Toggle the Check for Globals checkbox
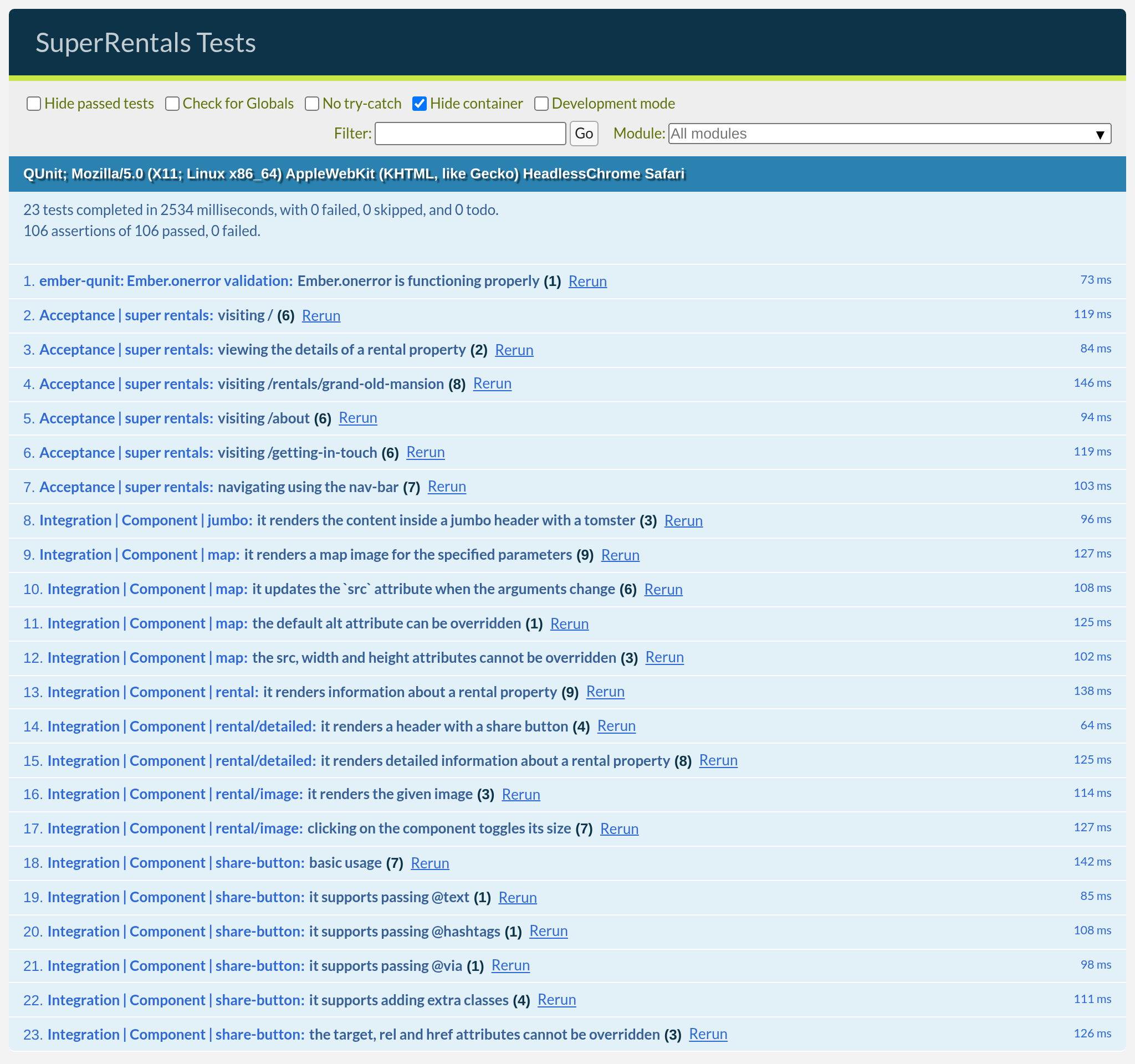 [172, 103]
